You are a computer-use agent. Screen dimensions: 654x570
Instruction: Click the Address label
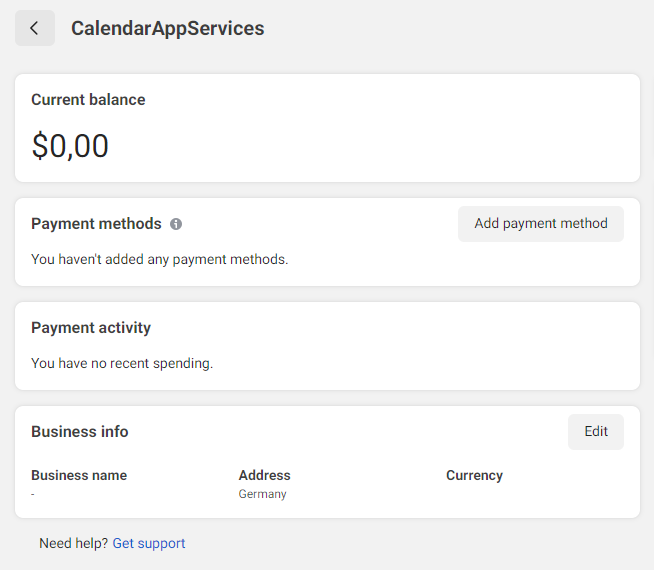point(264,475)
